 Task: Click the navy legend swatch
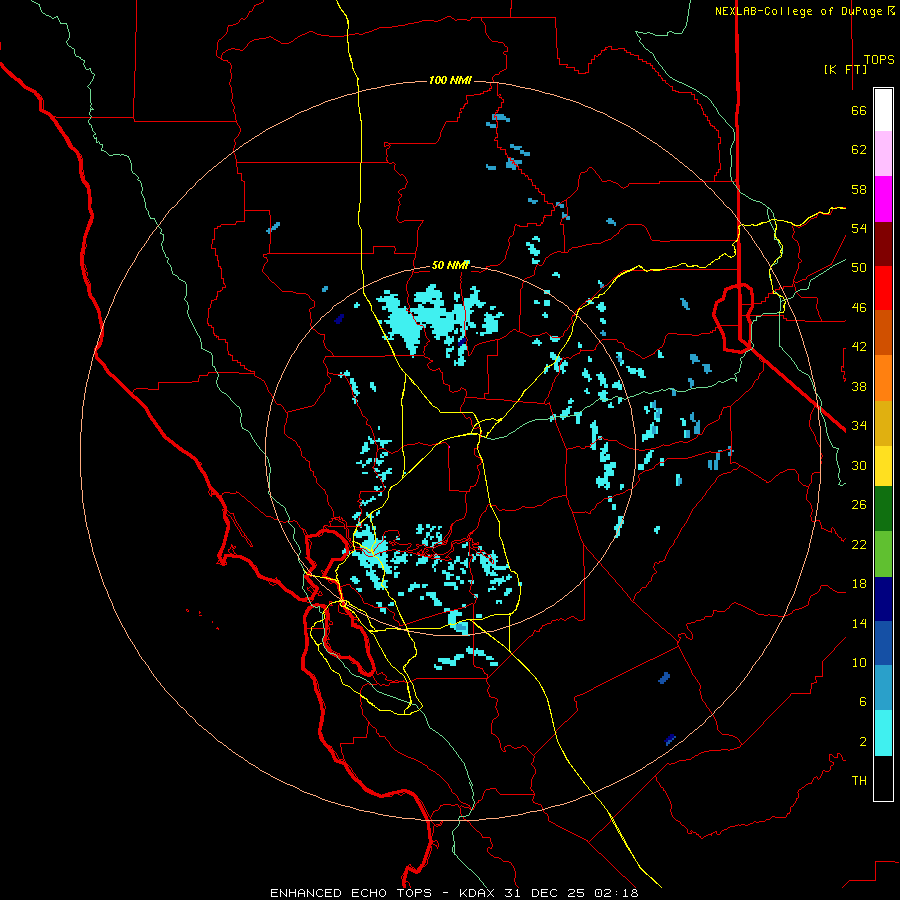point(883,599)
